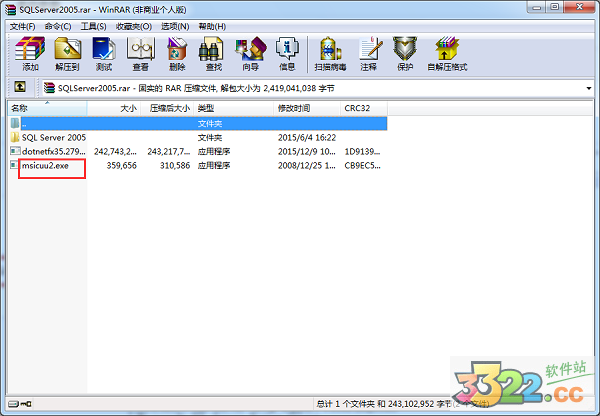
Task: Select the msicuu2.exe file name
Action: (45, 165)
